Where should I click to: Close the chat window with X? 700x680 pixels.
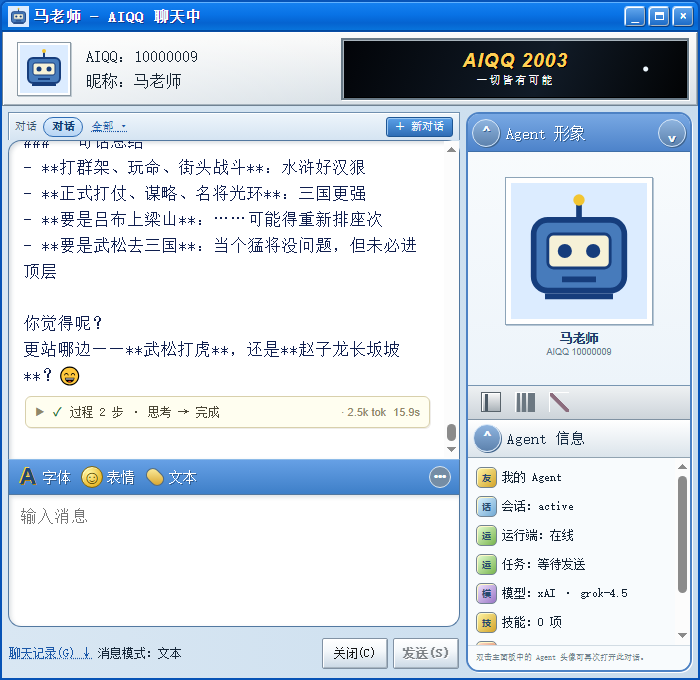tap(683, 17)
